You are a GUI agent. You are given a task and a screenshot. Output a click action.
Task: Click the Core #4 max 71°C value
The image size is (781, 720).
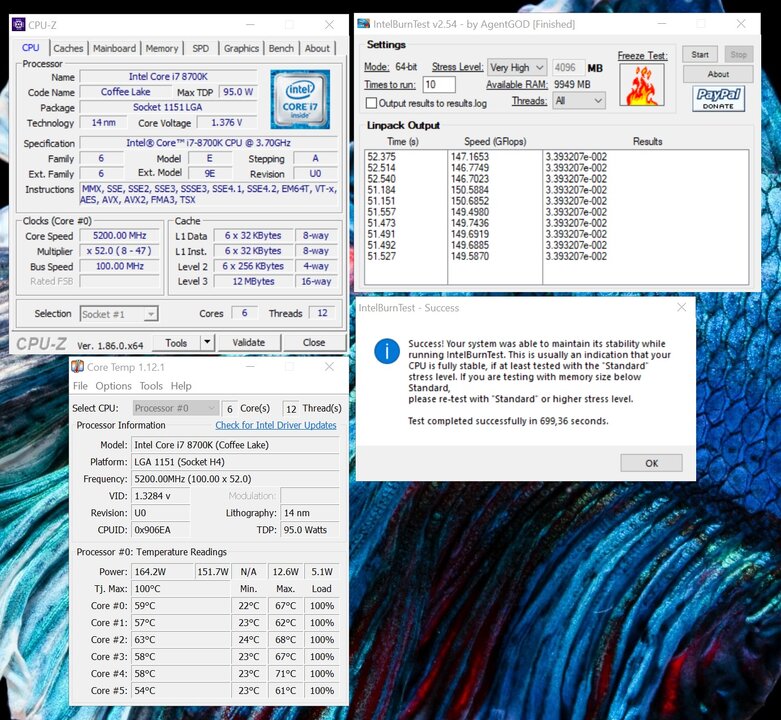click(285, 673)
